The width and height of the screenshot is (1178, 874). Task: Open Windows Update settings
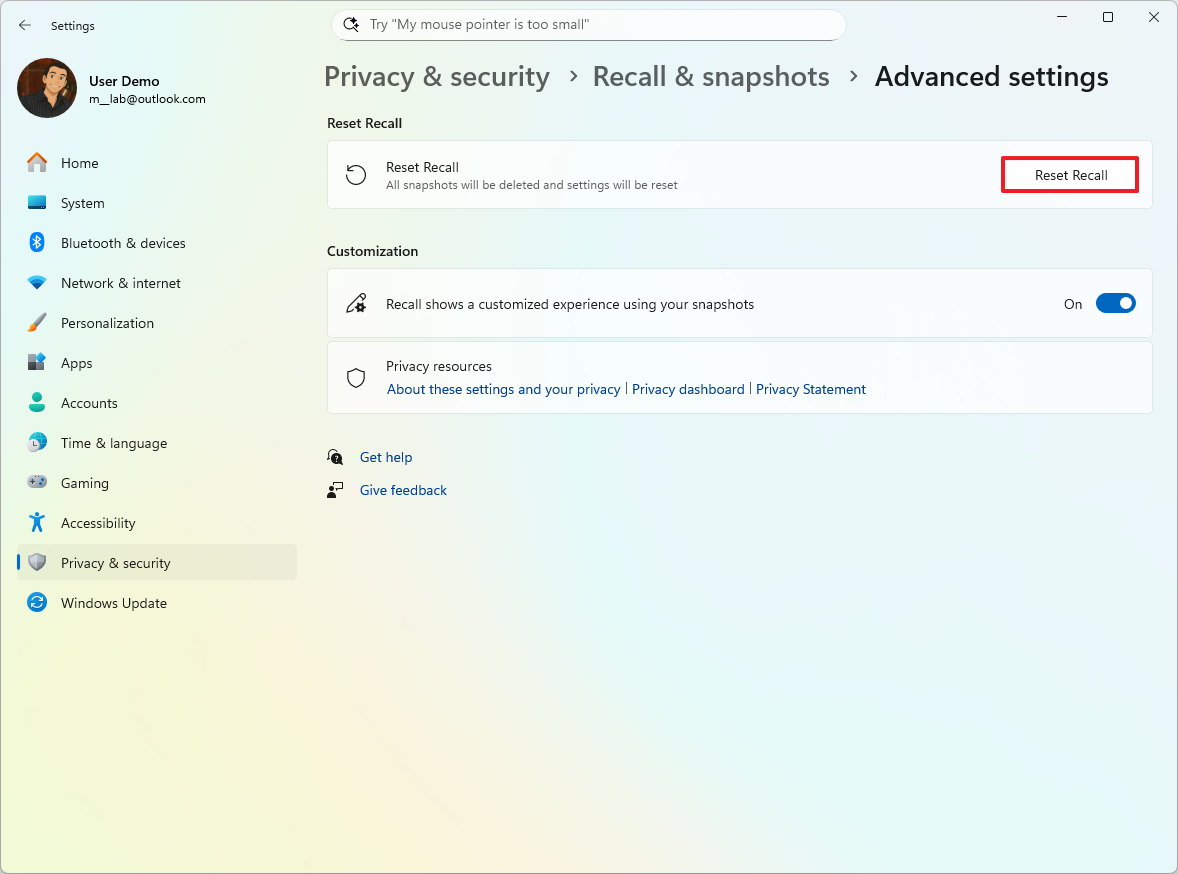[115, 602]
